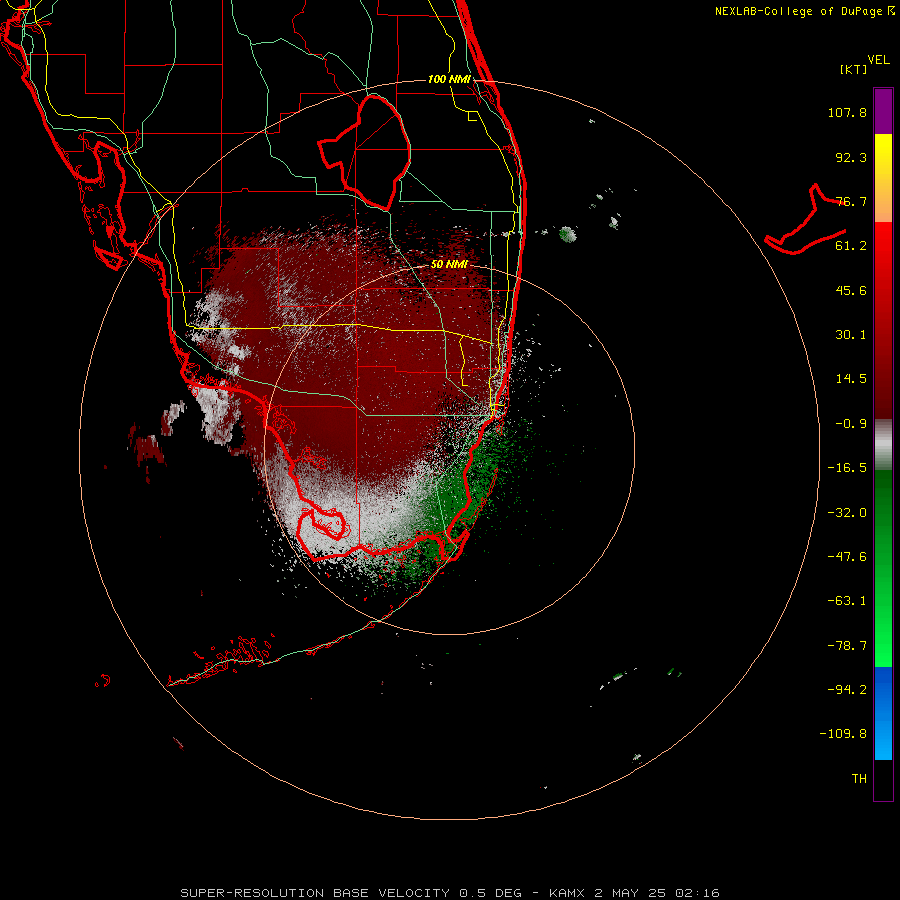Select the 30.1 legend value
Screen dimensions: 900x900
point(851,335)
